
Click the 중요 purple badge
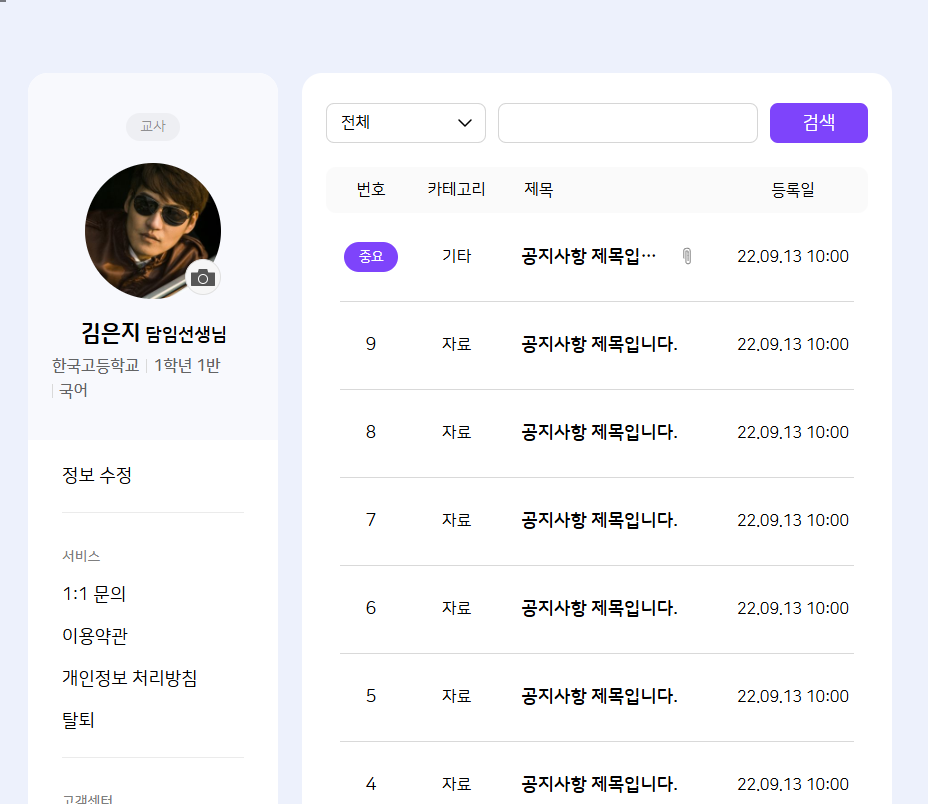[x=371, y=257]
